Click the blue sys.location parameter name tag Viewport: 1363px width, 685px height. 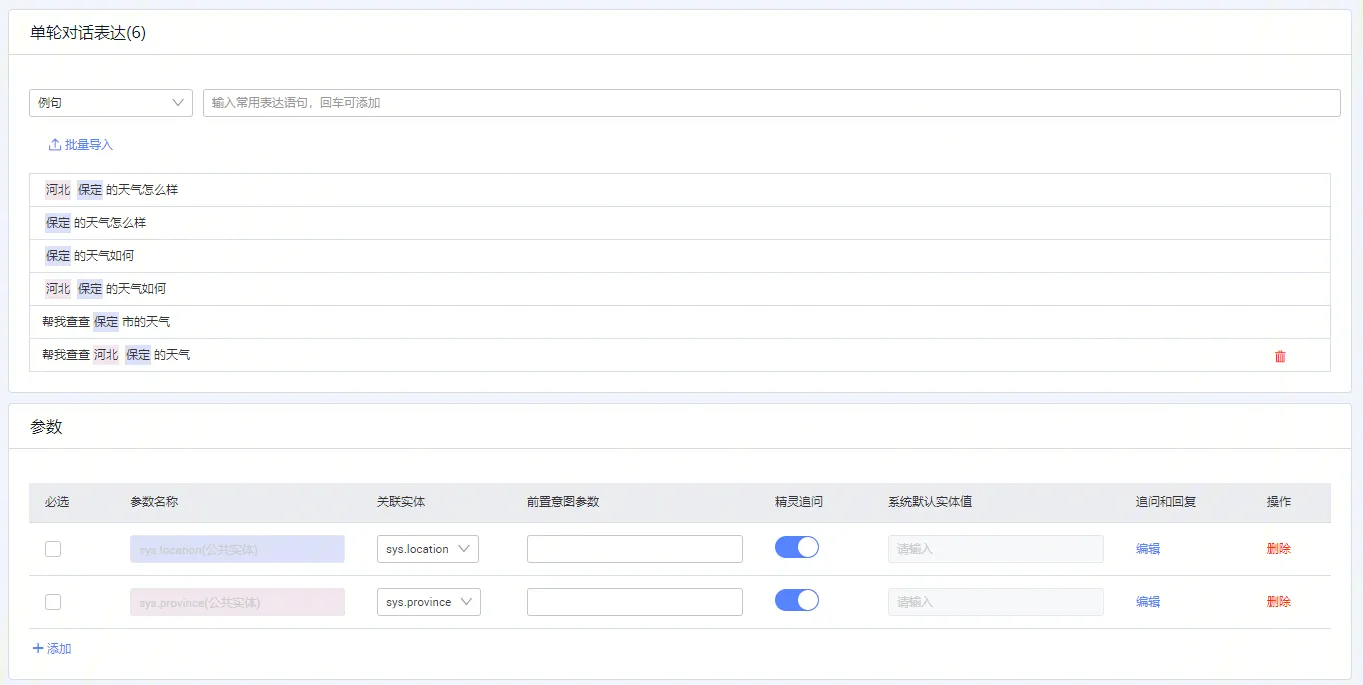pos(237,549)
